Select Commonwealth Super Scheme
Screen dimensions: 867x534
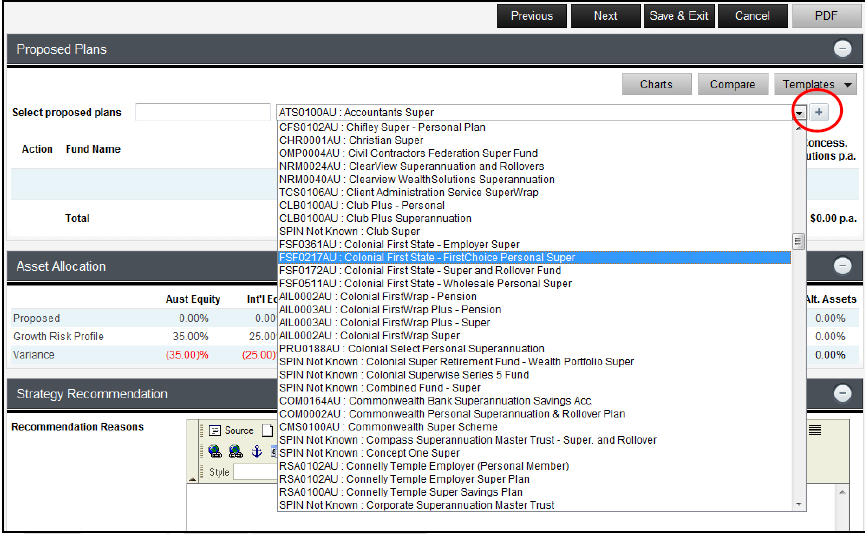point(534,427)
